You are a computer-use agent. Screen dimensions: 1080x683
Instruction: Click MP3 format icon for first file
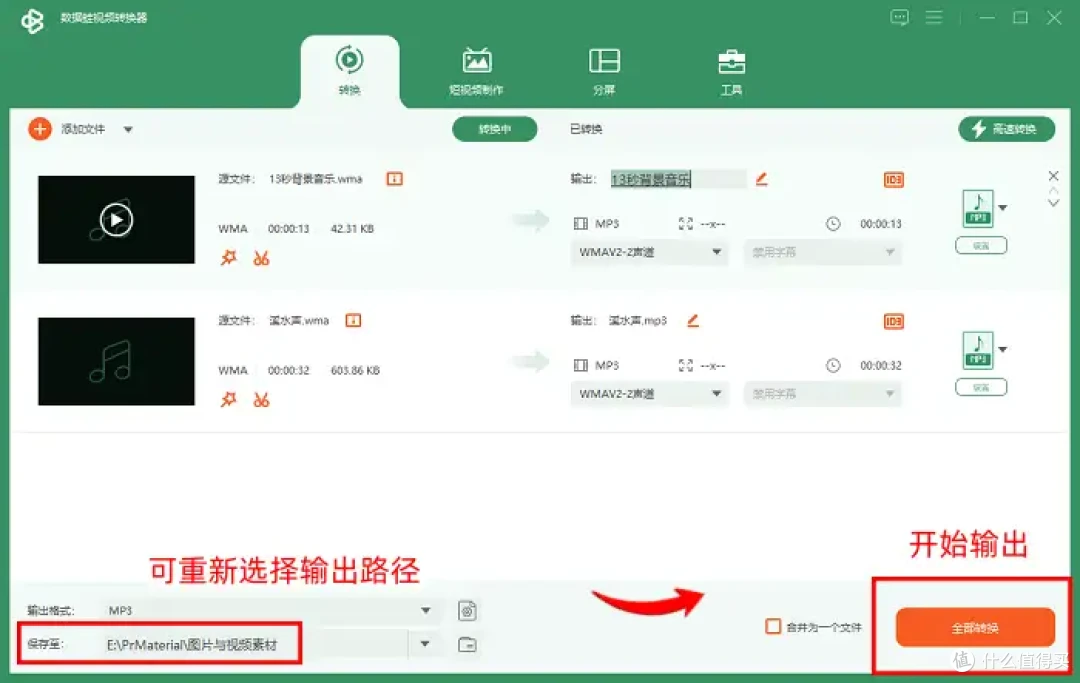click(x=978, y=209)
